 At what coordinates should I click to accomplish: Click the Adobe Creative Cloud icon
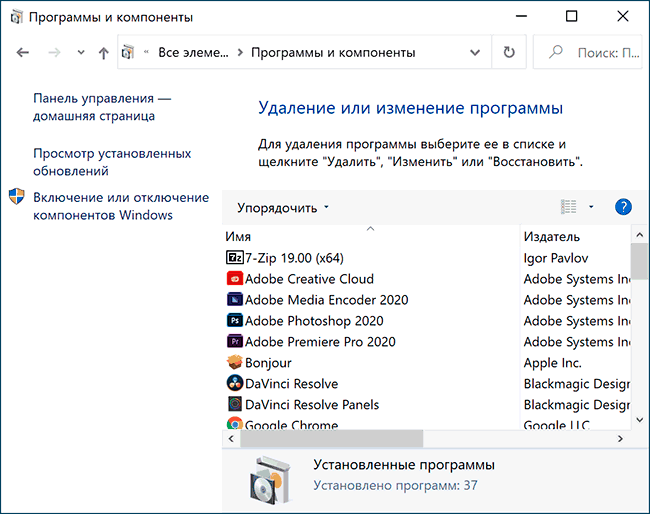tap(235, 279)
